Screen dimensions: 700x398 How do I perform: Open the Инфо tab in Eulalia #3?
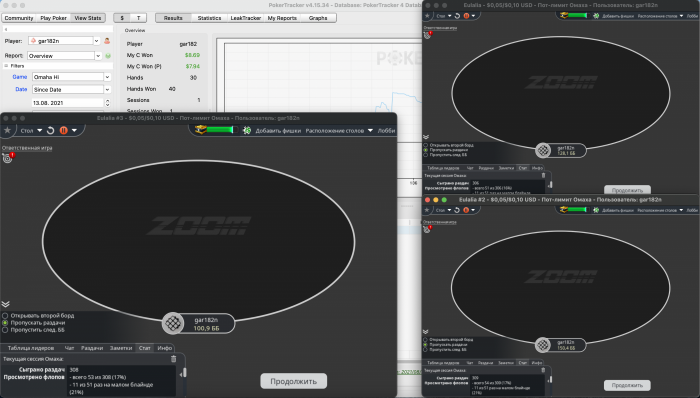coord(164,348)
